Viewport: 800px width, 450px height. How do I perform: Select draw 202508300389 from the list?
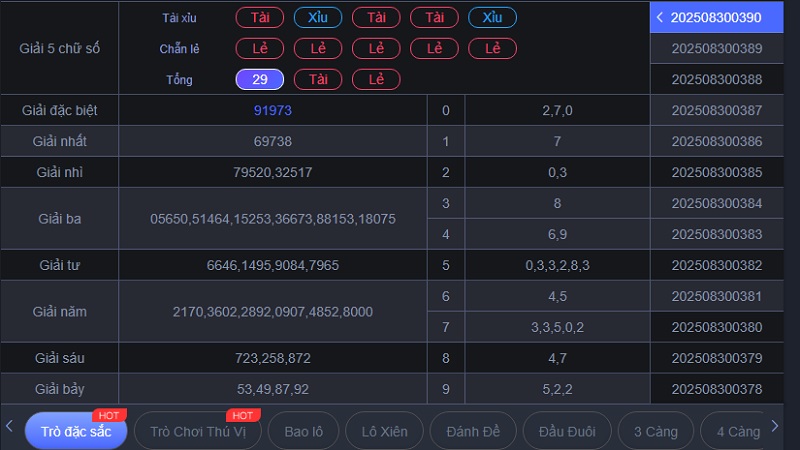pyautogui.click(x=716, y=48)
